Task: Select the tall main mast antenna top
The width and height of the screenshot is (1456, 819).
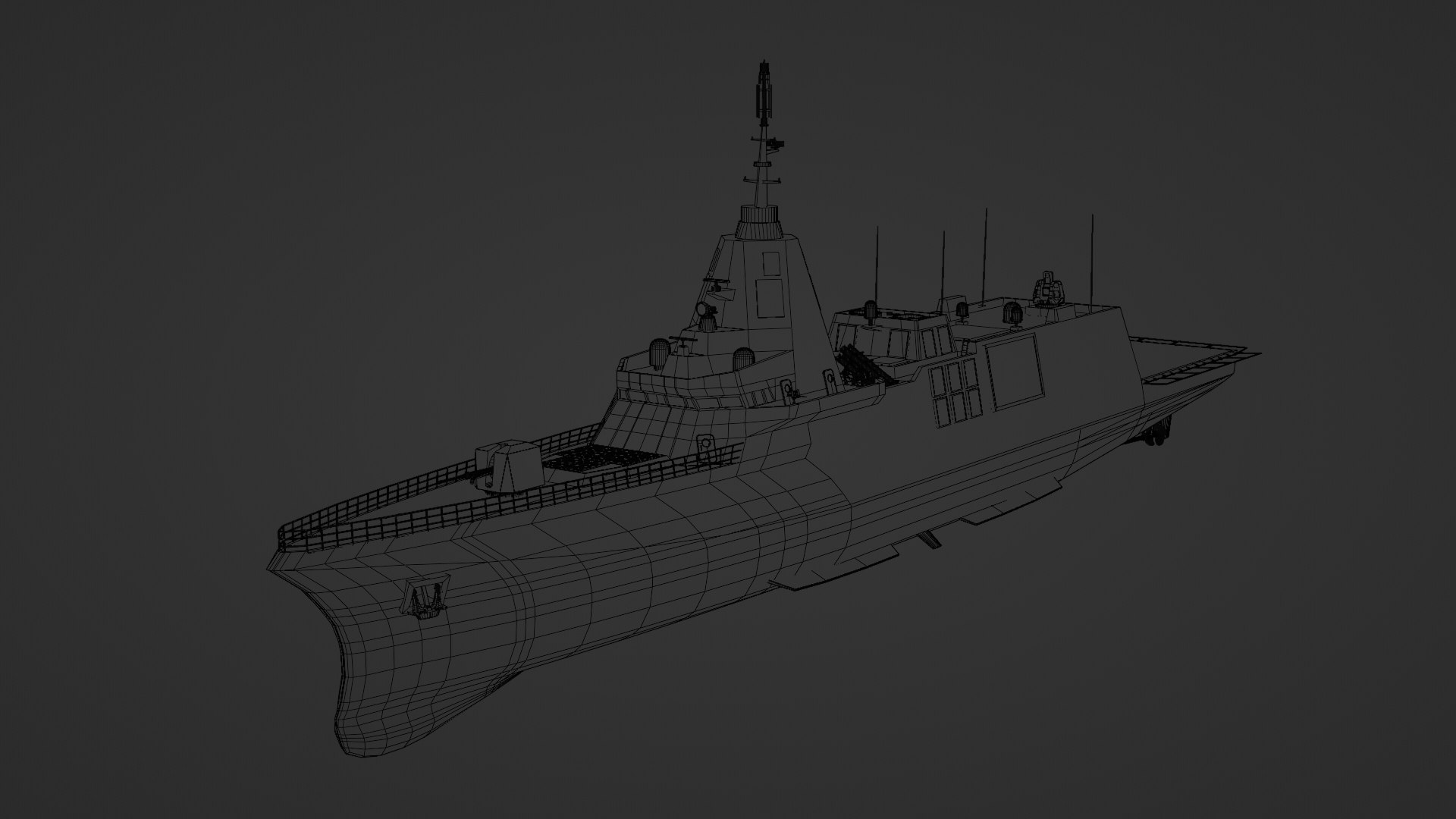Action: pyautogui.click(x=764, y=91)
